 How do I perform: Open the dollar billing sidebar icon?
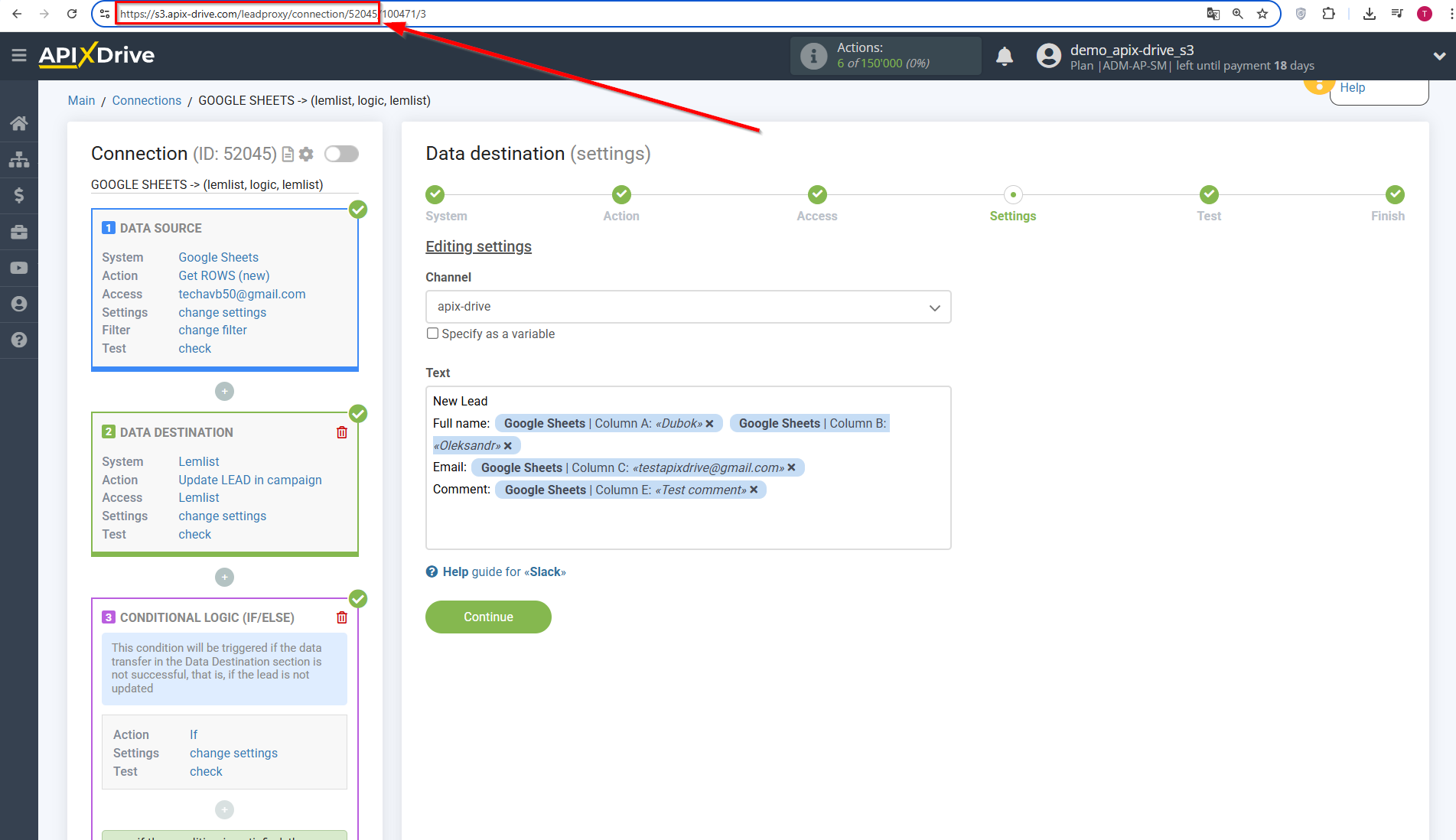pos(19,195)
